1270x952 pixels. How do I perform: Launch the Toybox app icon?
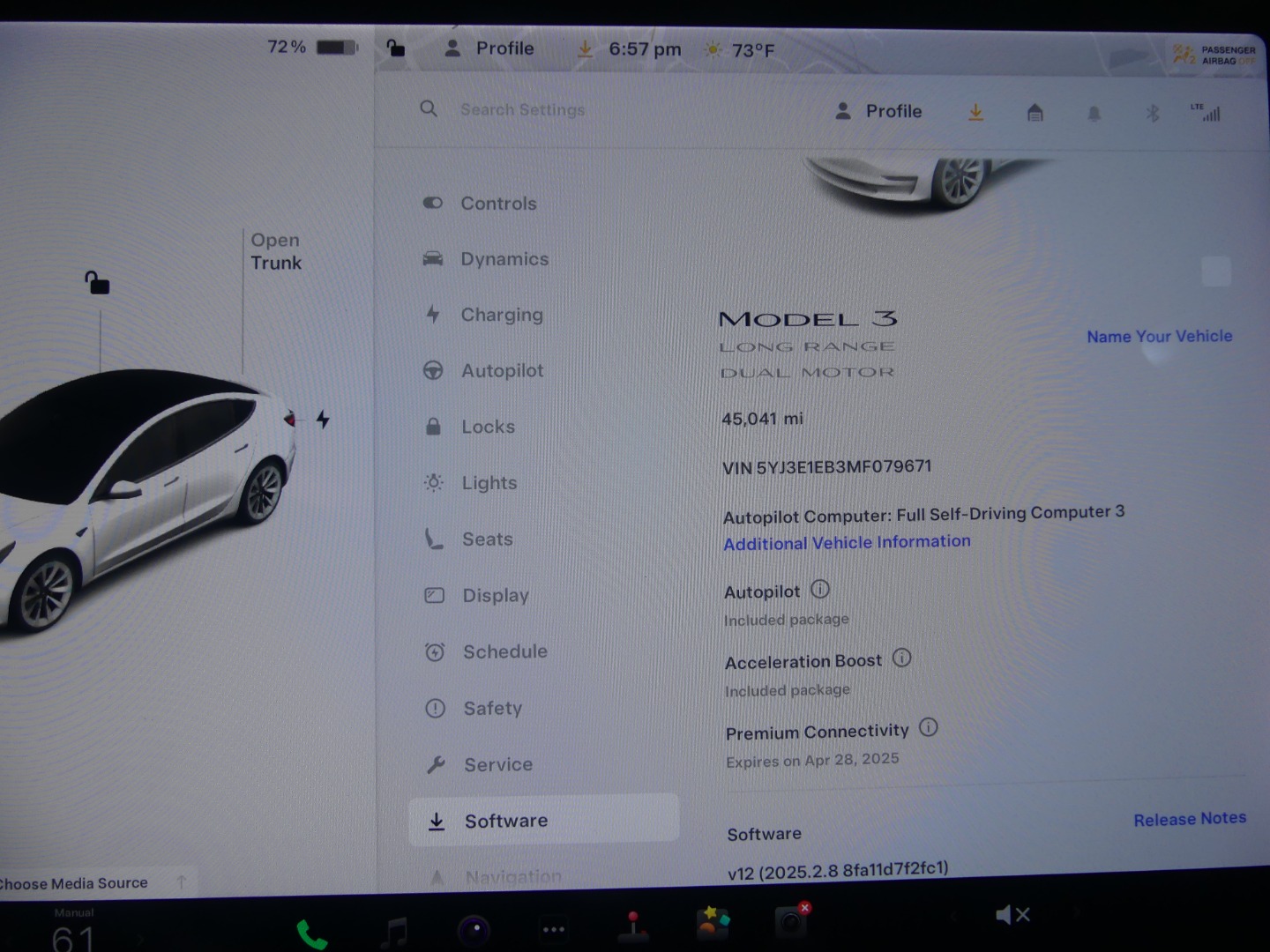[x=713, y=923]
